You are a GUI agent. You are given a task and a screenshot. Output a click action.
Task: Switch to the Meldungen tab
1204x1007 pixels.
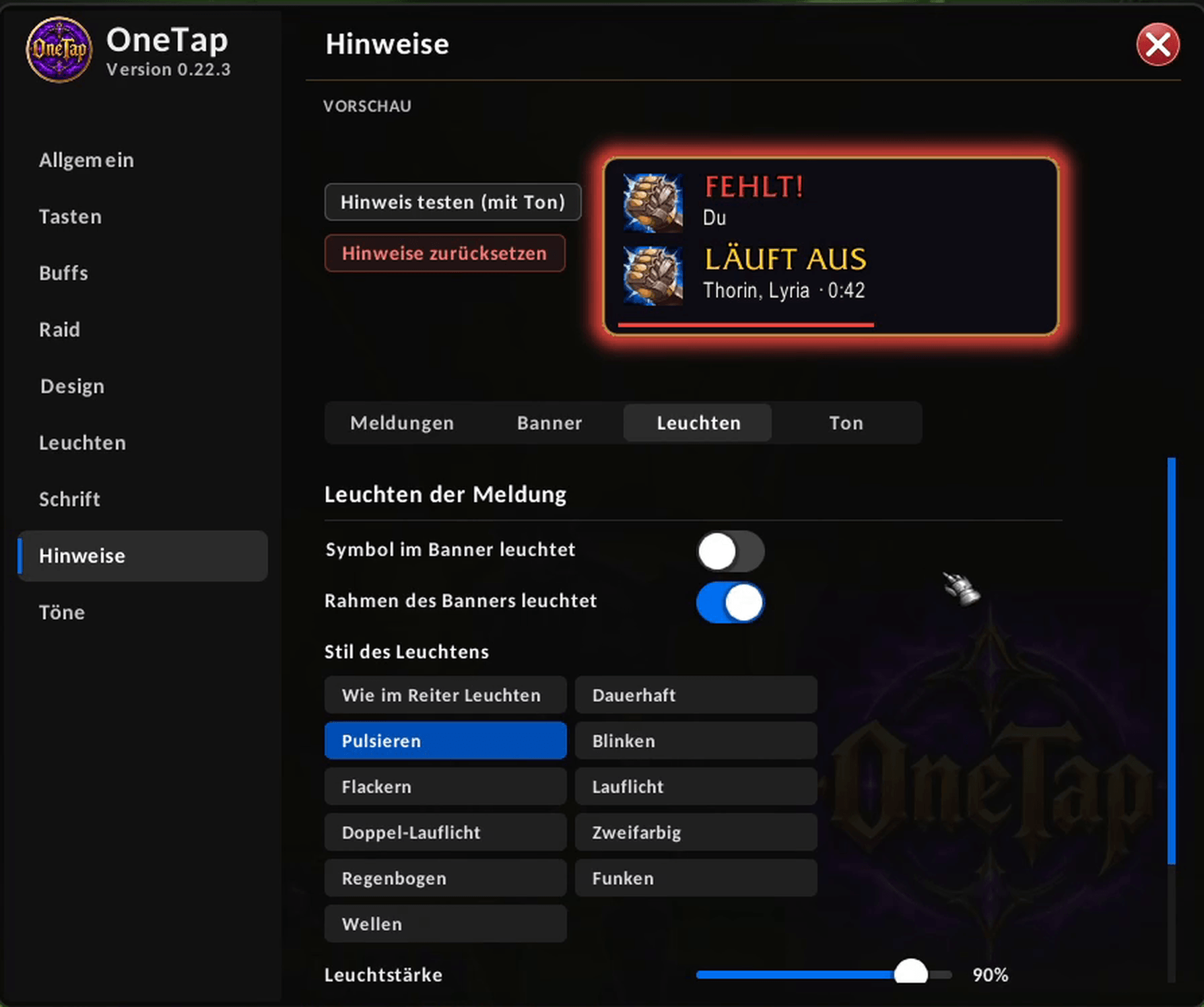[402, 423]
